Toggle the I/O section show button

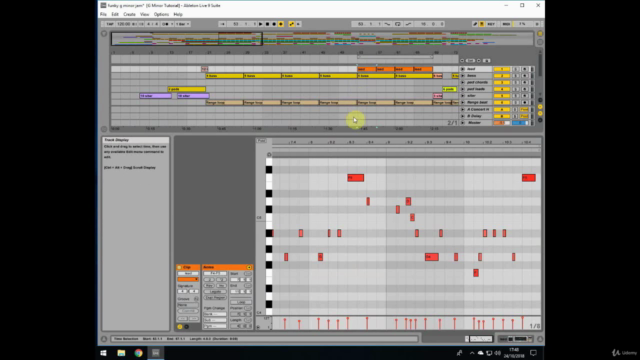[x=540, y=100]
